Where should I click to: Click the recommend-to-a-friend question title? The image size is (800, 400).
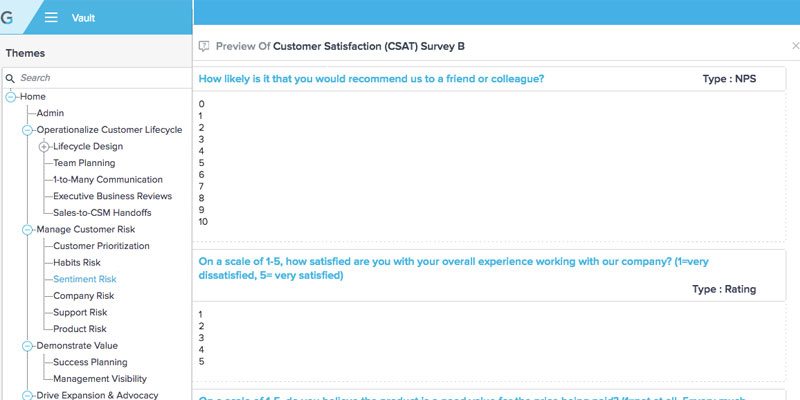(x=371, y=79)
